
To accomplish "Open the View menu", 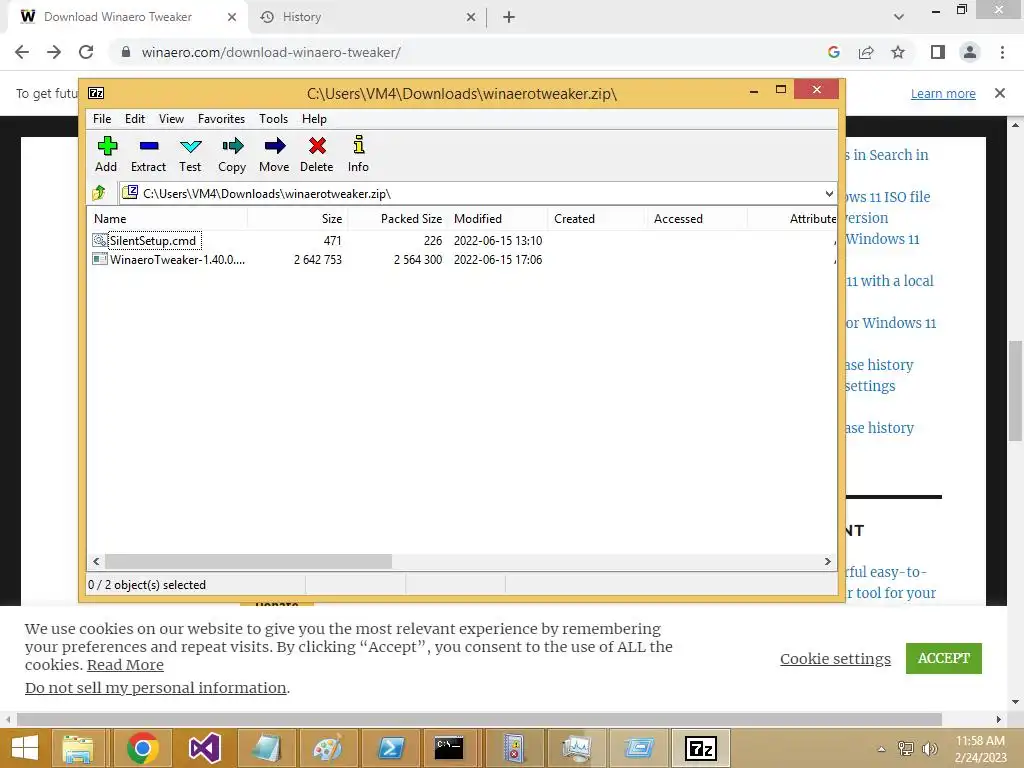I will tap(171, 119).
